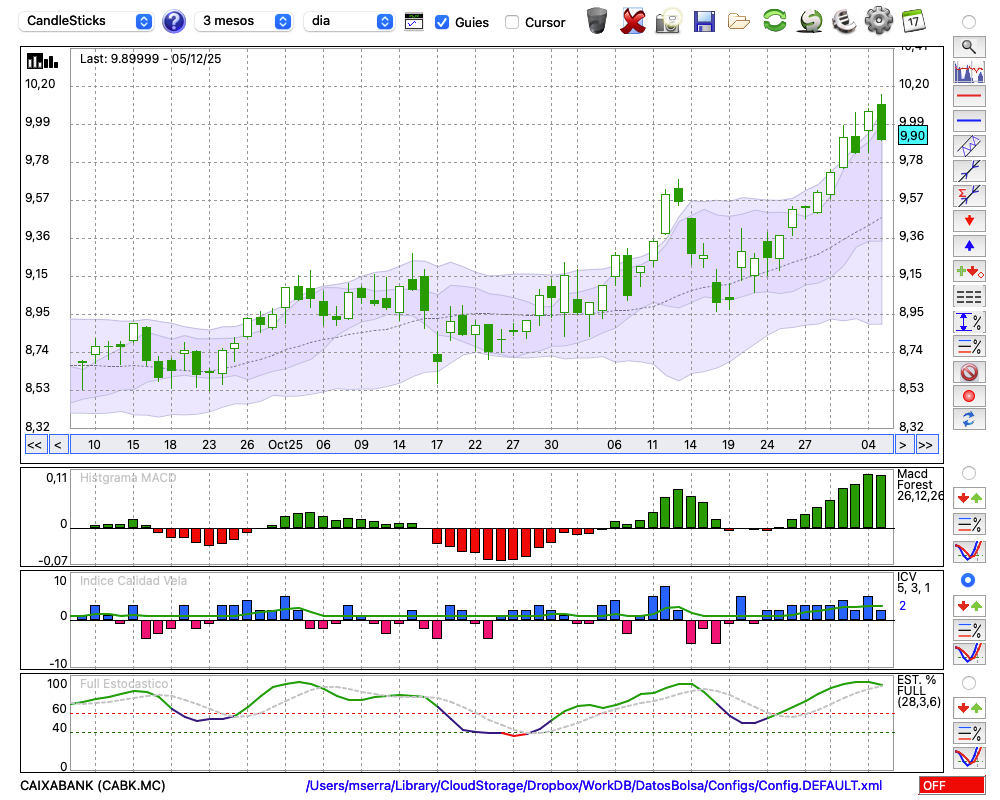Select the radio button beside Full Estocastico panel

click(x=968, y=683)
